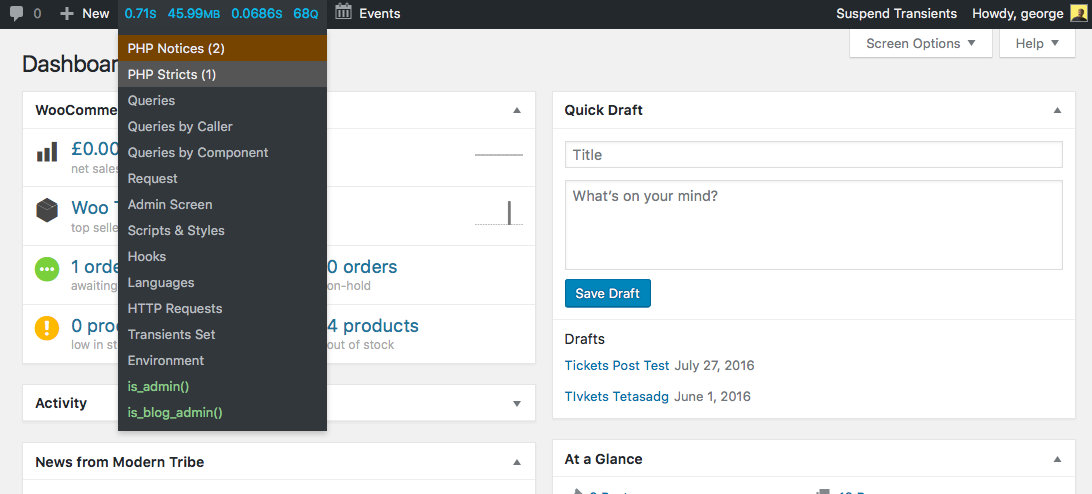Viewport: 1092px width, 494px height.
Task: Focus the draft Title input field
Action: coord(813,155)
